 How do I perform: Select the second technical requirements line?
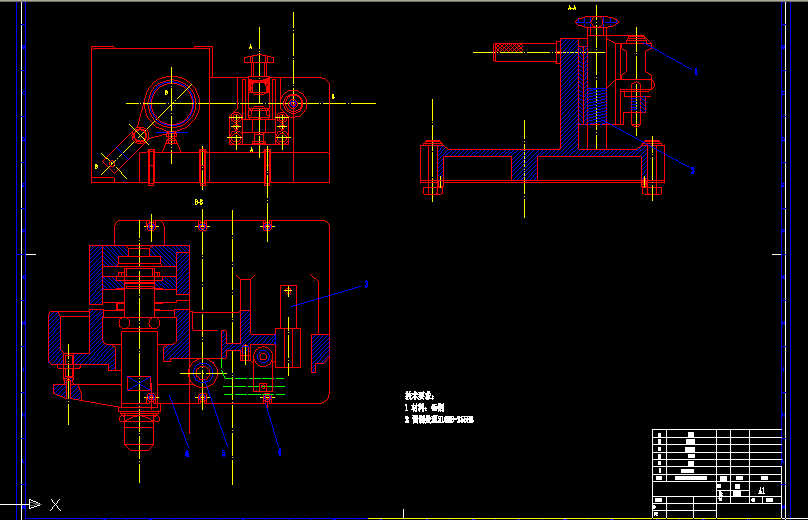click(440, 420)
